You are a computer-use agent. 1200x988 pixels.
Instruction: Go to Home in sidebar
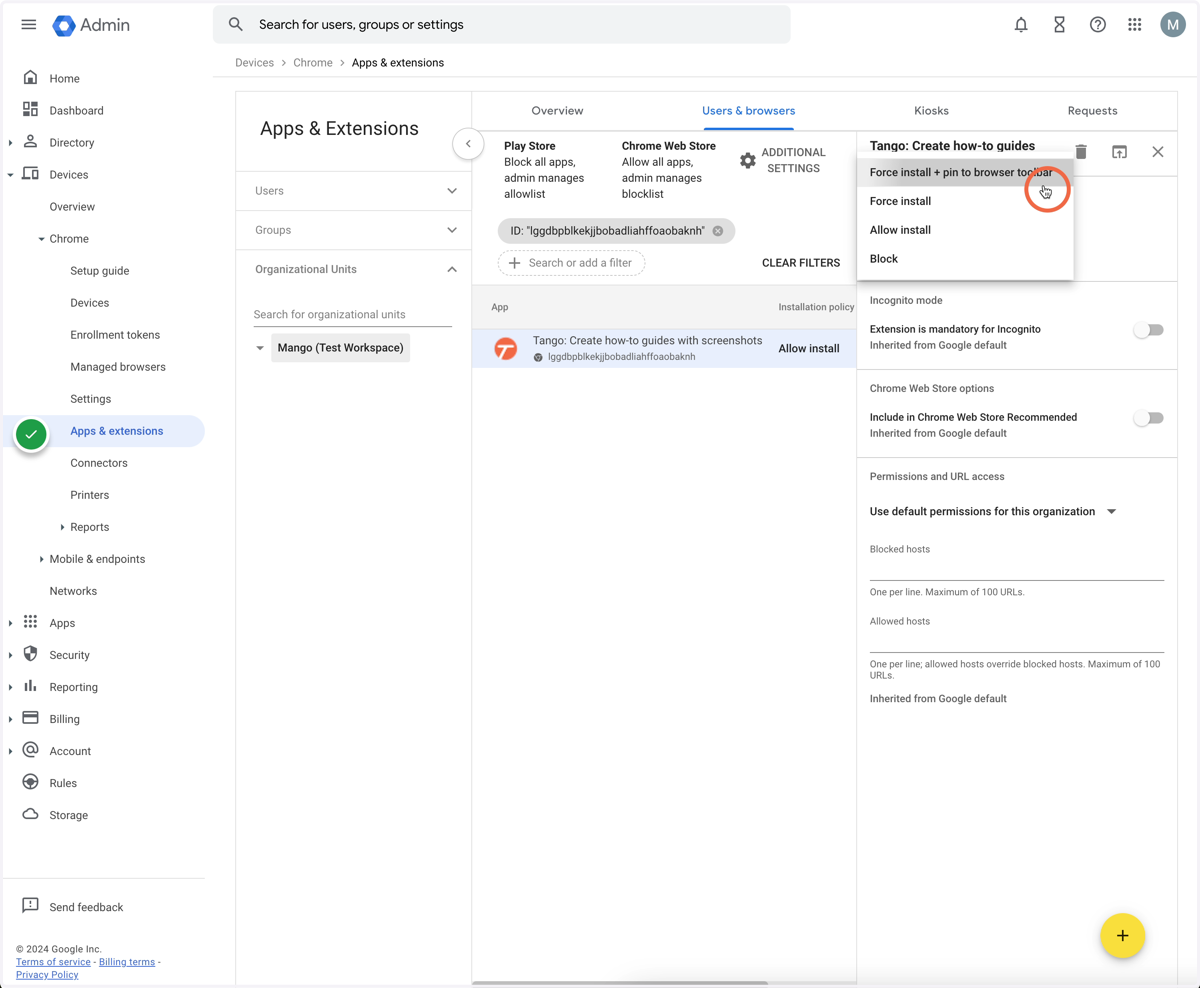click(64, 78)
